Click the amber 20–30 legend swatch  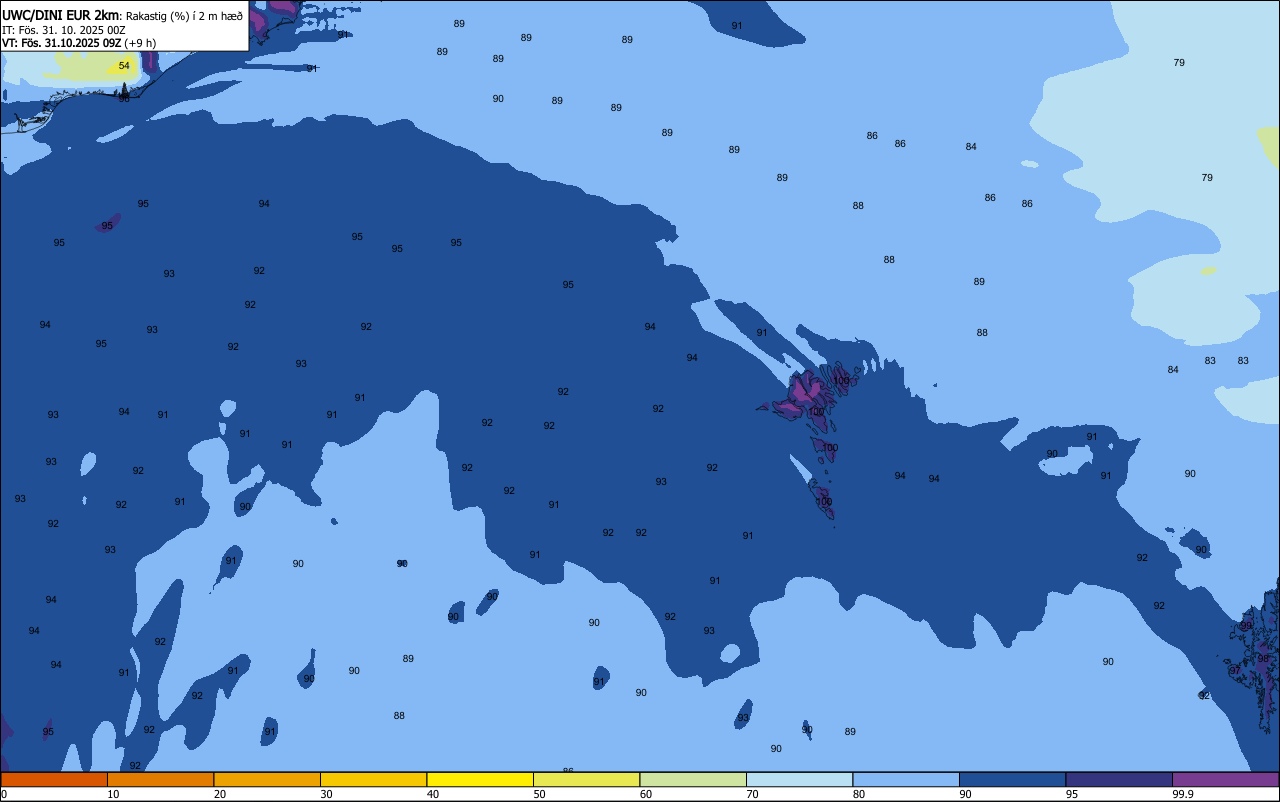pos(267,779)
